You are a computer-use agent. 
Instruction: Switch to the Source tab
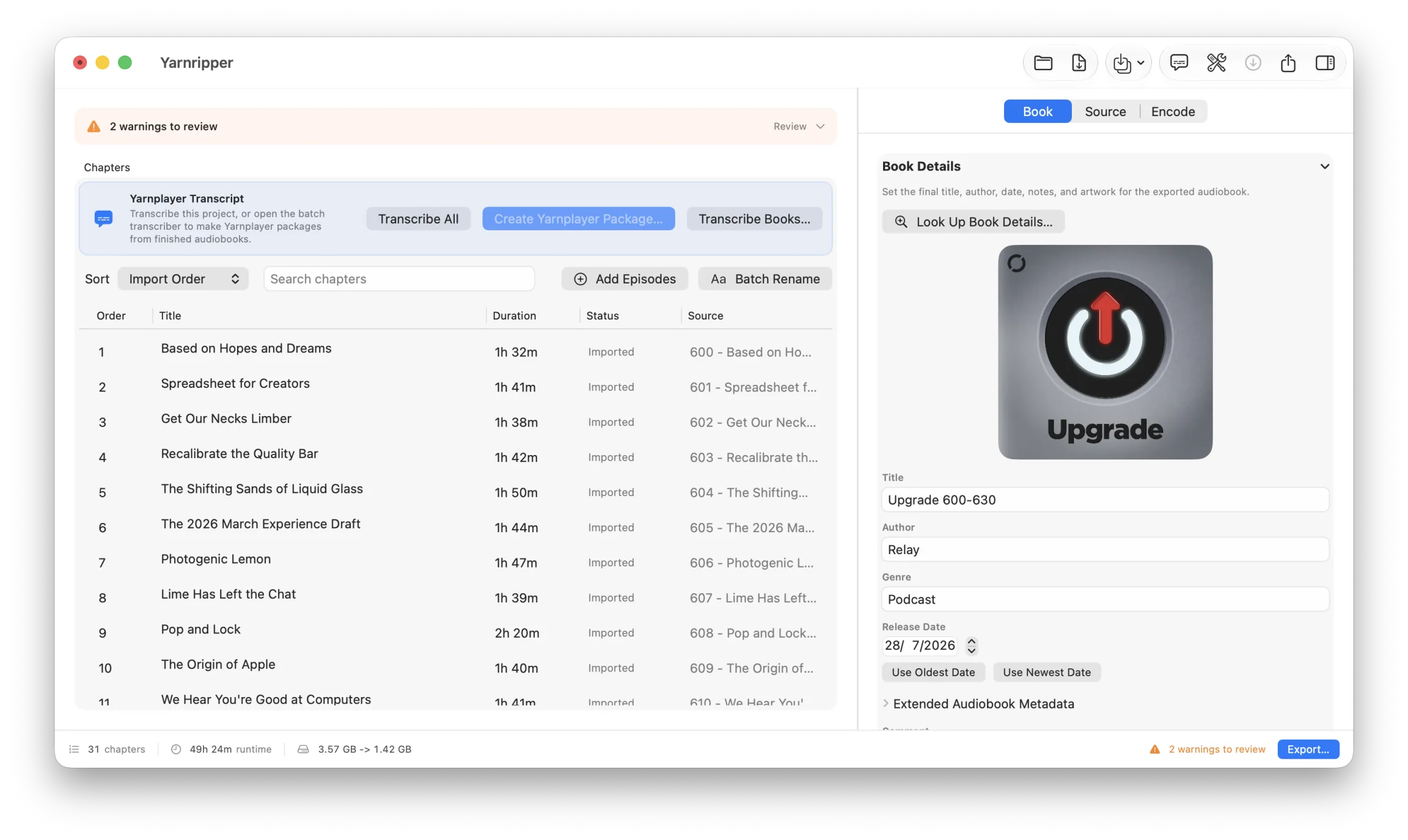(1105, 111)
